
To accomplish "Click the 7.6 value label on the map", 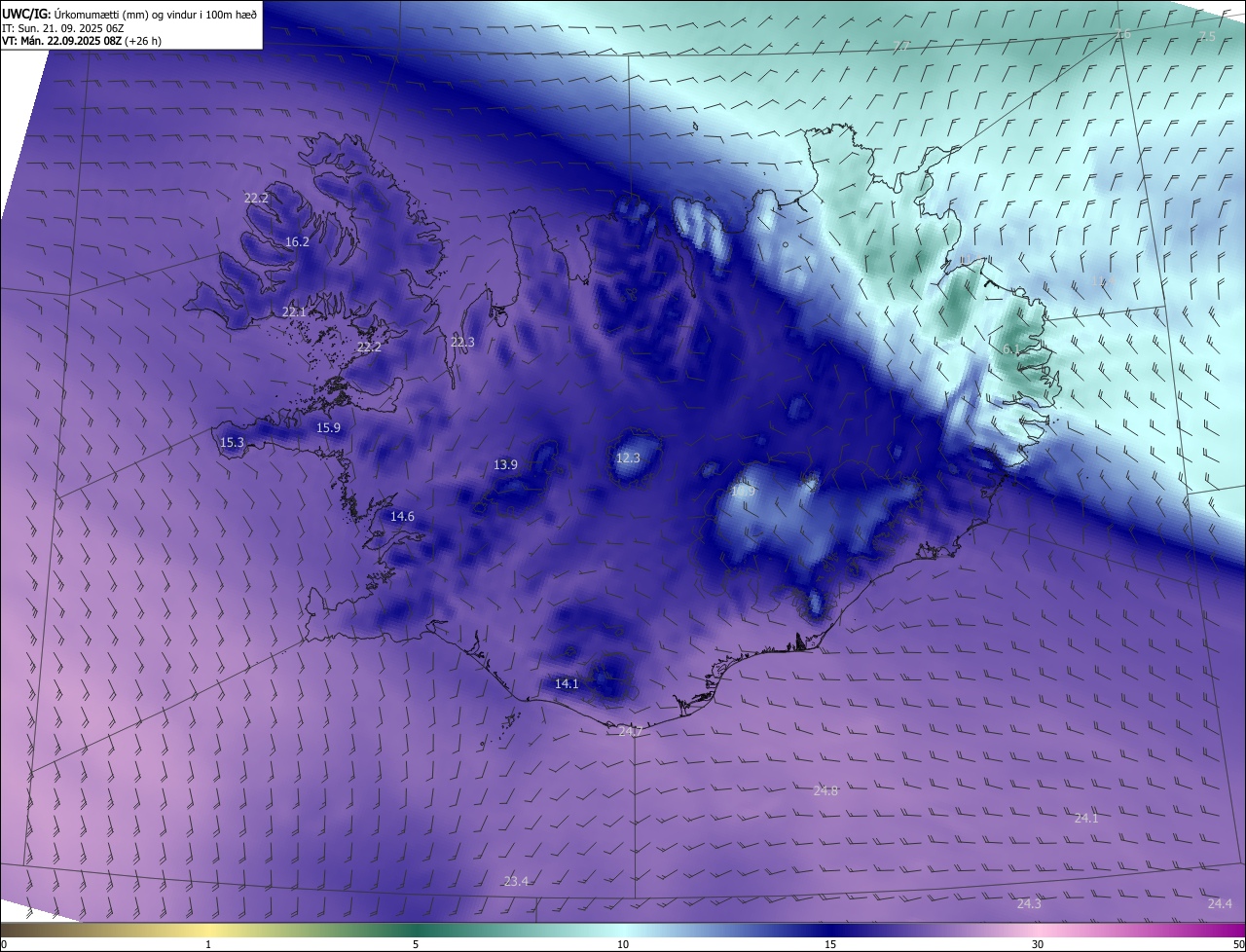I will click(x=1122, y=34).
